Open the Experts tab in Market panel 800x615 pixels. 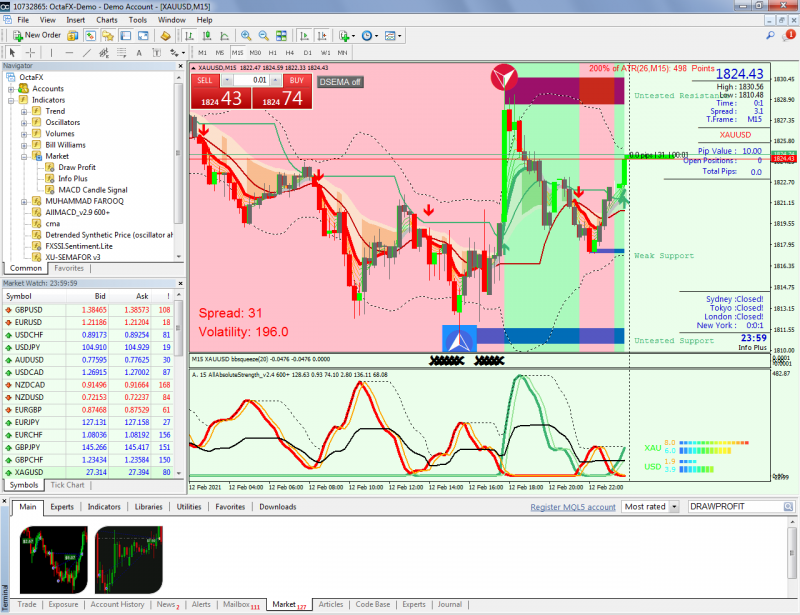pyautogui.click(x=62, y=507)
